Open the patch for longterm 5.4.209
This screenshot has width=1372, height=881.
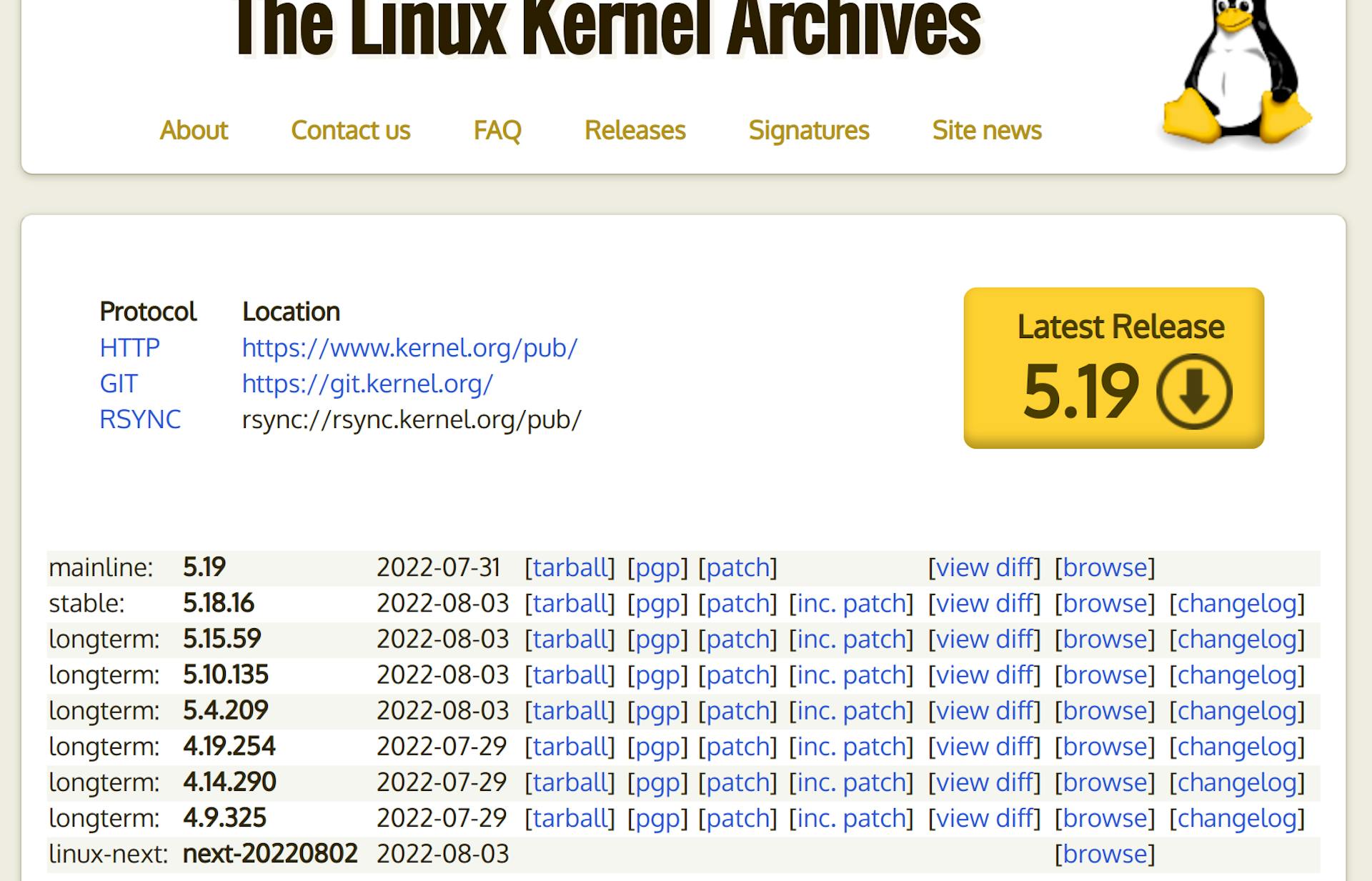point(738,710)
